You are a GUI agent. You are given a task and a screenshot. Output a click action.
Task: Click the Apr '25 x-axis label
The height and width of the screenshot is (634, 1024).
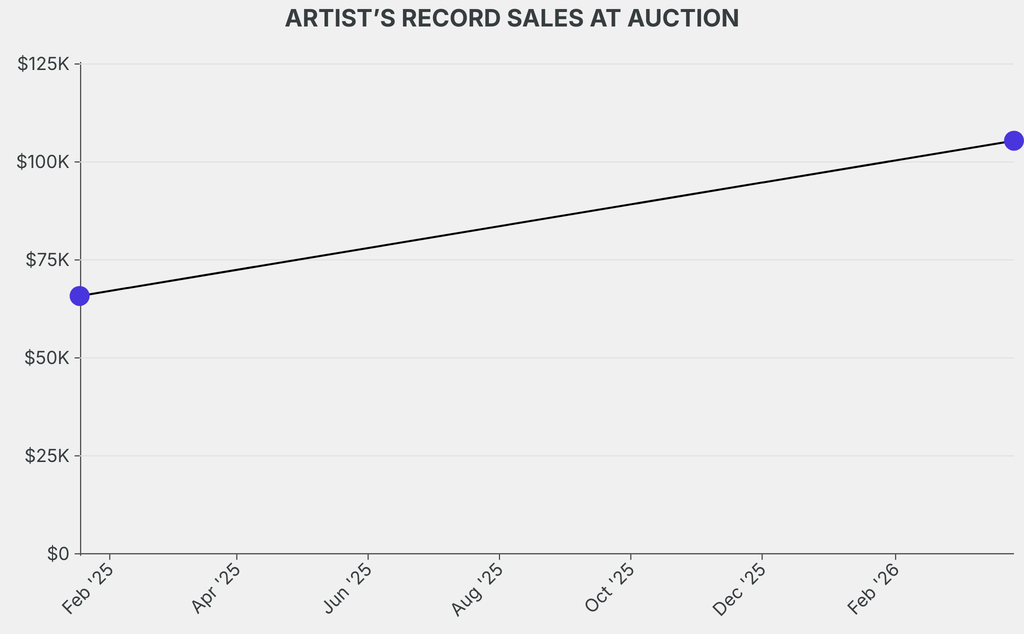[x=216, y=589]
